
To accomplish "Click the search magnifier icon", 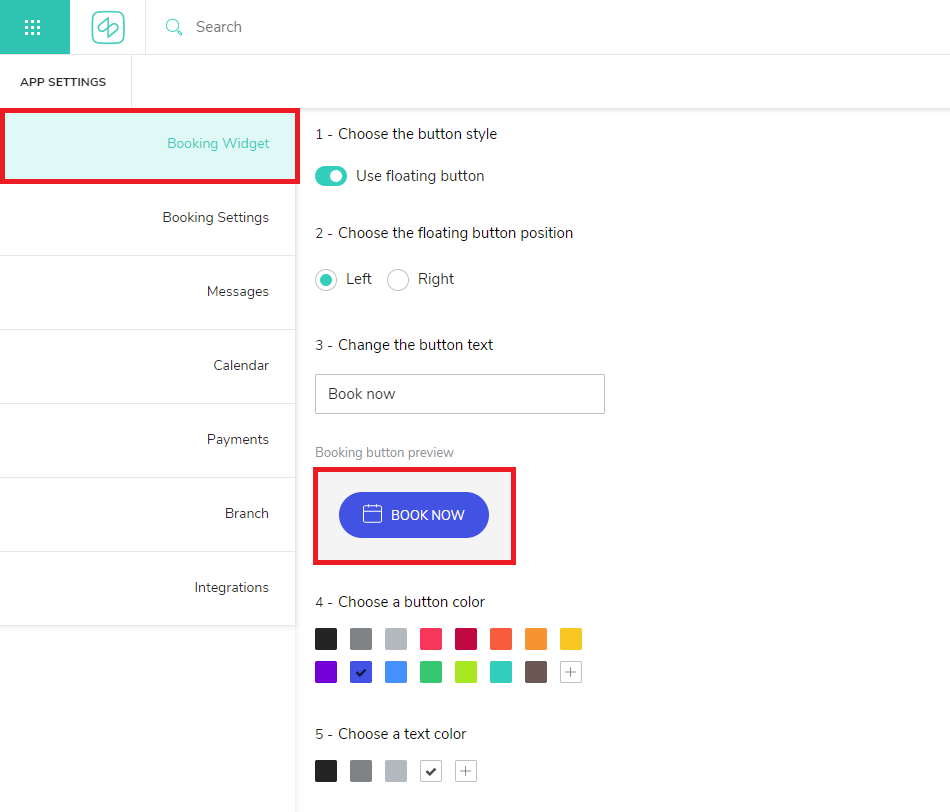I will pos(174,27).
